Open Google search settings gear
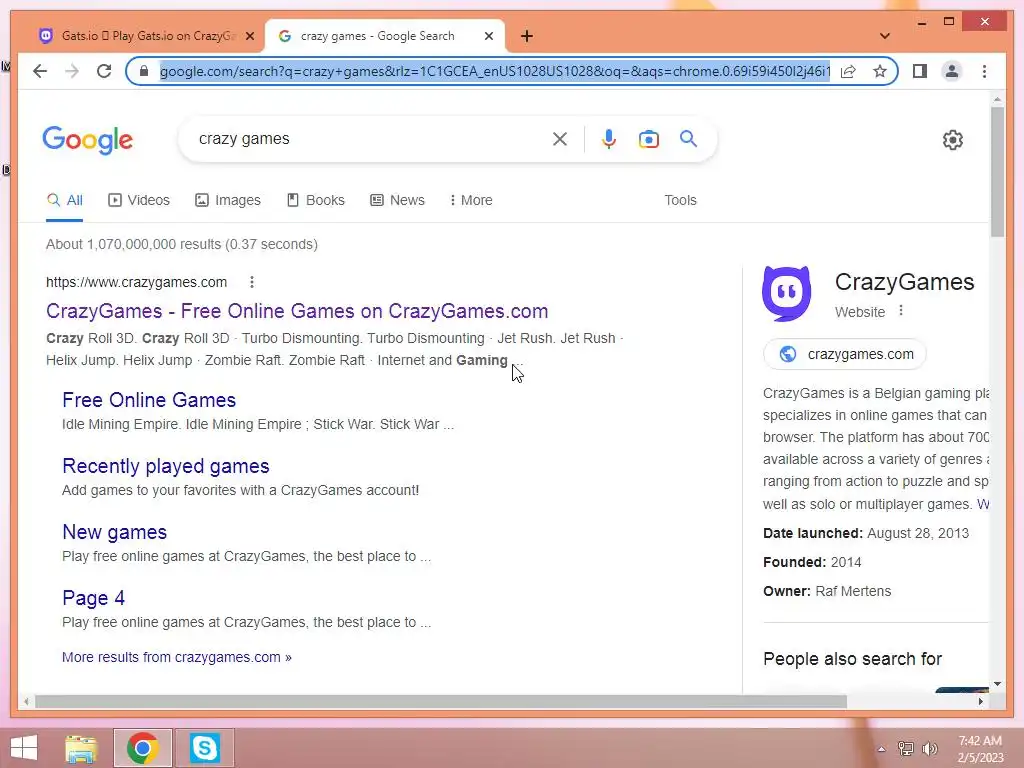The height and width of the screenshot is (768, 1024). tap(953, 140)
